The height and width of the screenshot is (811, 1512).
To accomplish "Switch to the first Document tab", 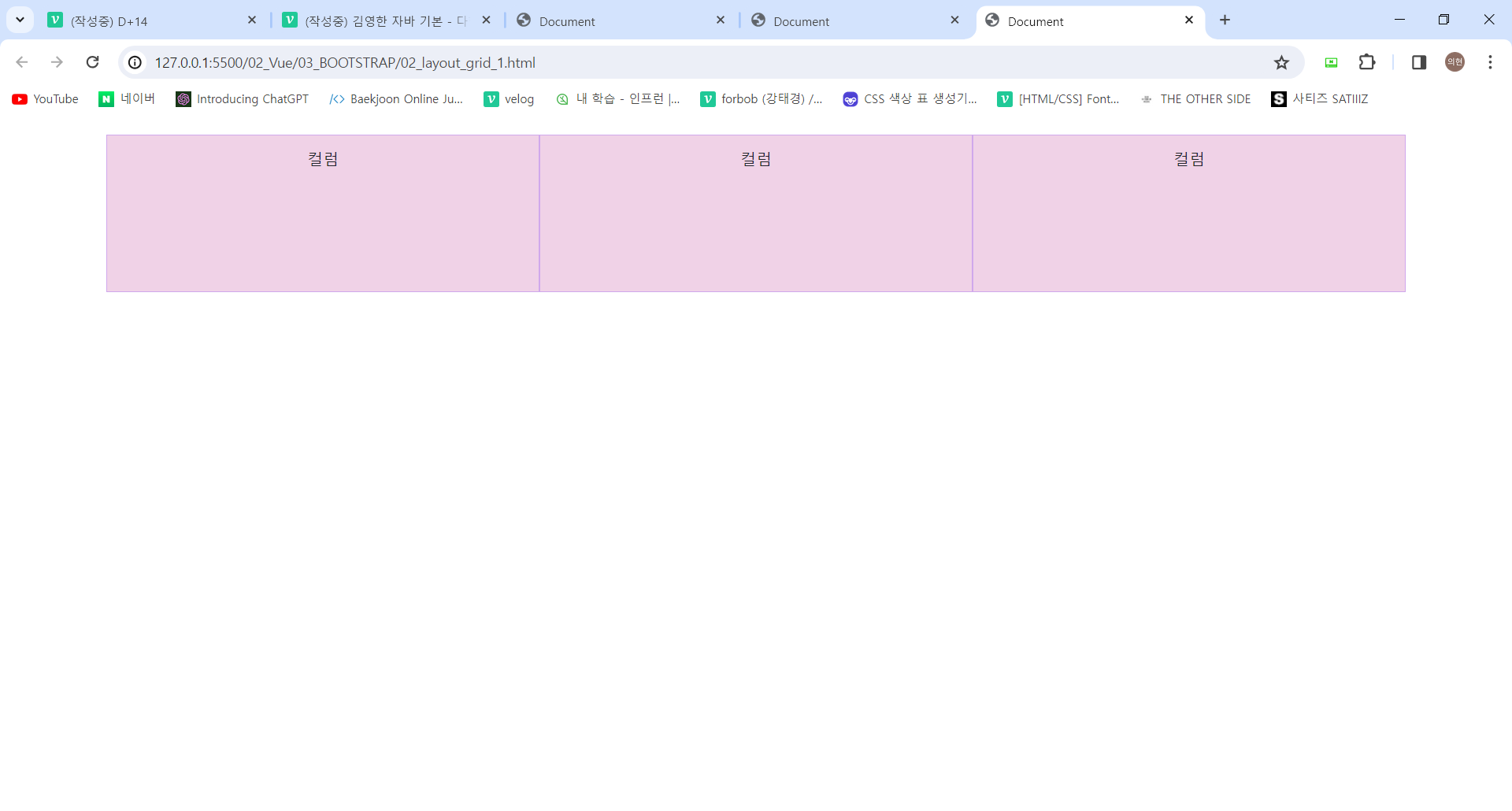I will point(622,20).
